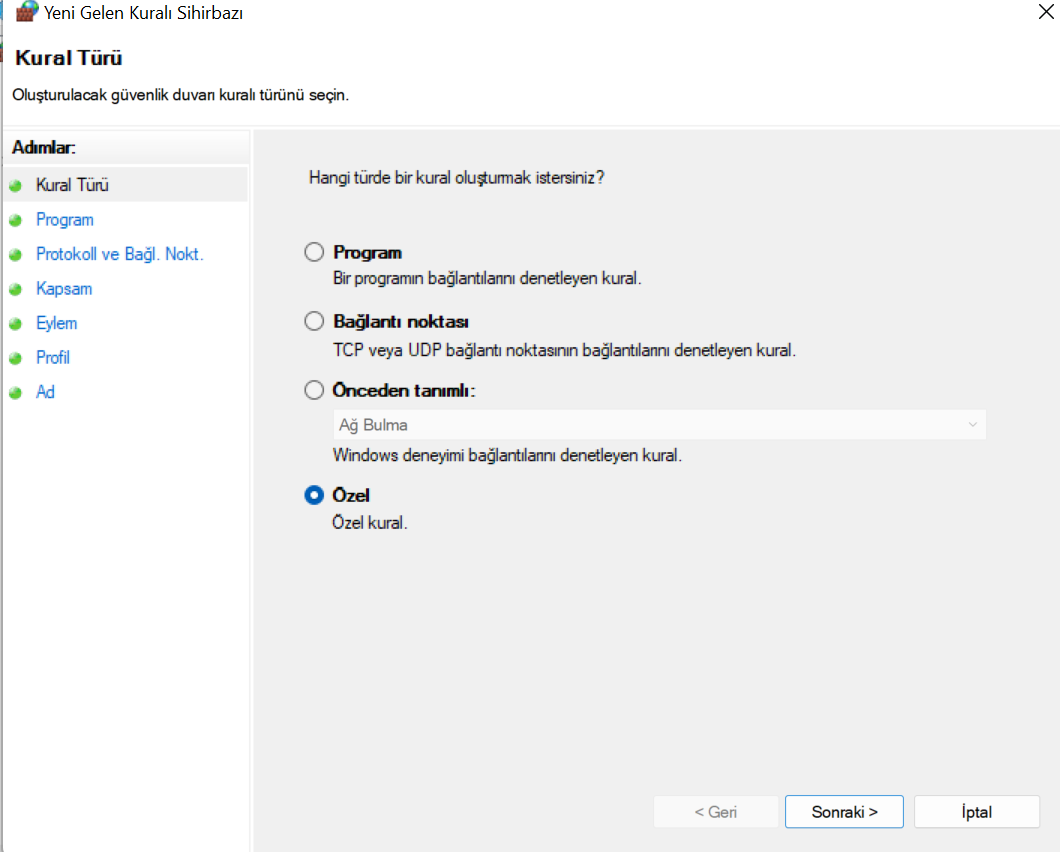Choose the Bağlantı noktası radio option
Image resolution: width=1060 pixels, height=852 pixels.
tap(314, 322)
